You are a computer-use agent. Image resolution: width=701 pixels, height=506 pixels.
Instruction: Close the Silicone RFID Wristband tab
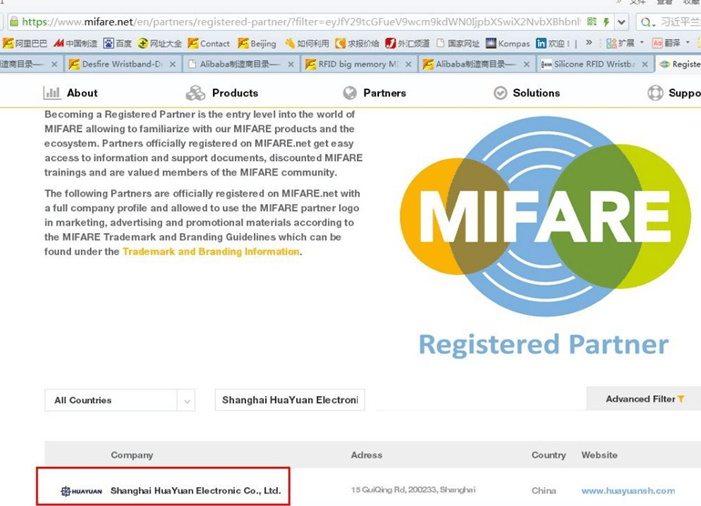645,64
